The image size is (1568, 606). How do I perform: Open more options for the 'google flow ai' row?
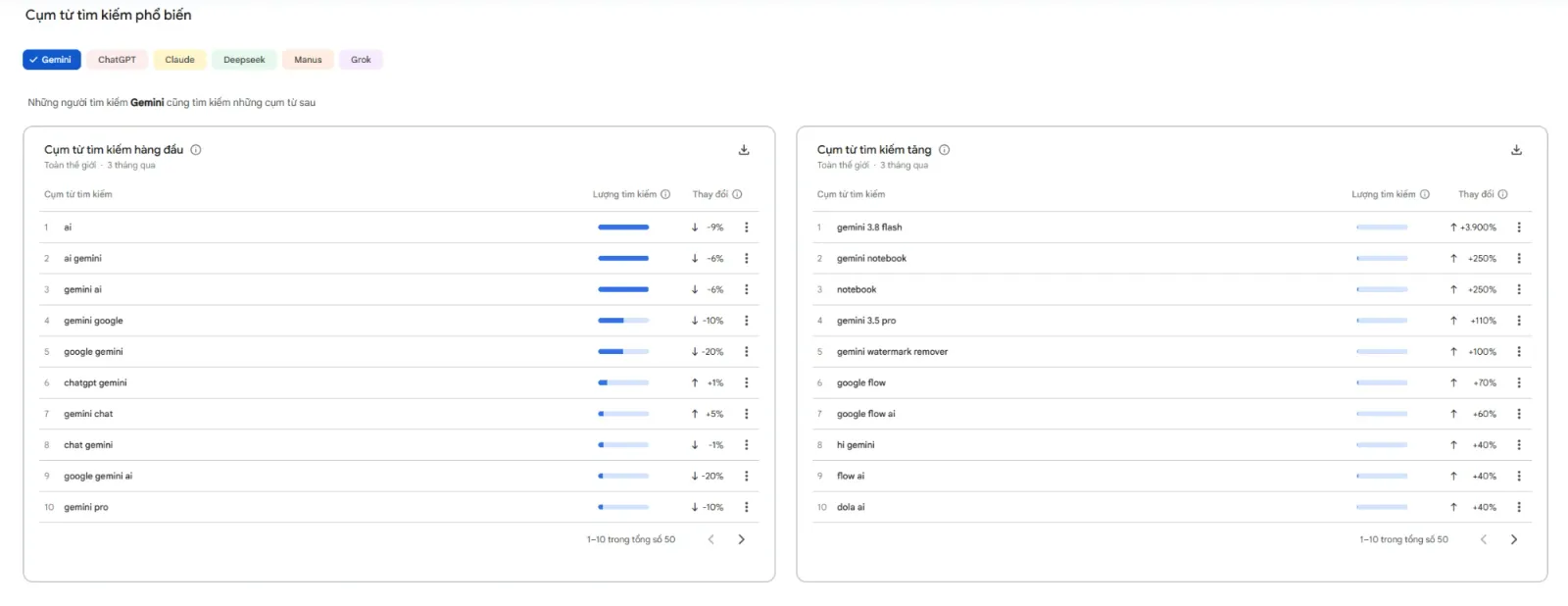click(x=1519, y=414)
